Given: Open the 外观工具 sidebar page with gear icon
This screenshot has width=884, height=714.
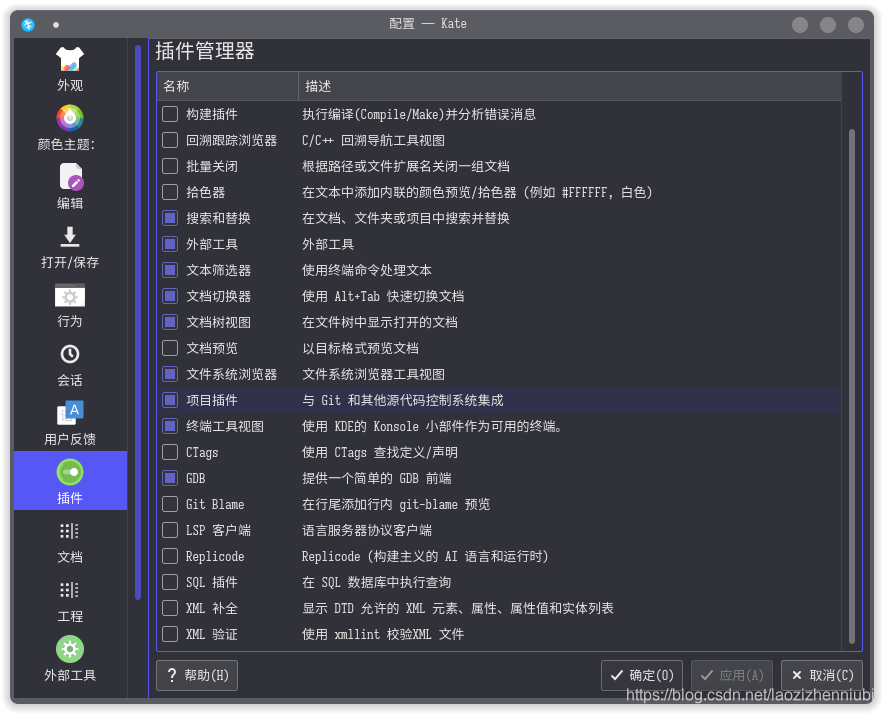Looking at the screenshot, I should click(x=70, y=659).
